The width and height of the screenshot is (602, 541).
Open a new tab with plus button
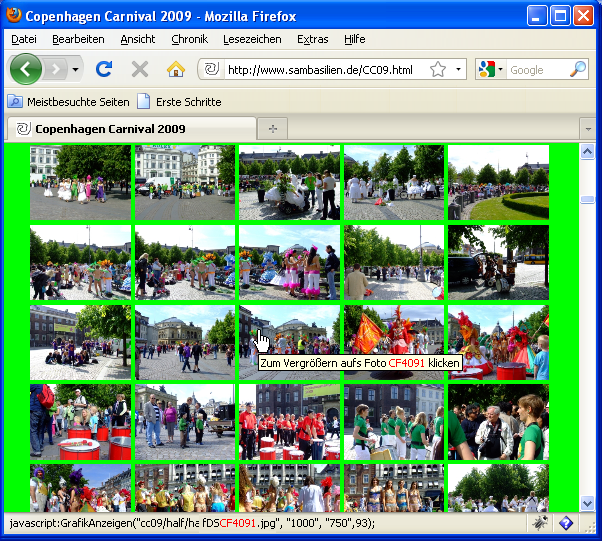(x=272, y=128)
